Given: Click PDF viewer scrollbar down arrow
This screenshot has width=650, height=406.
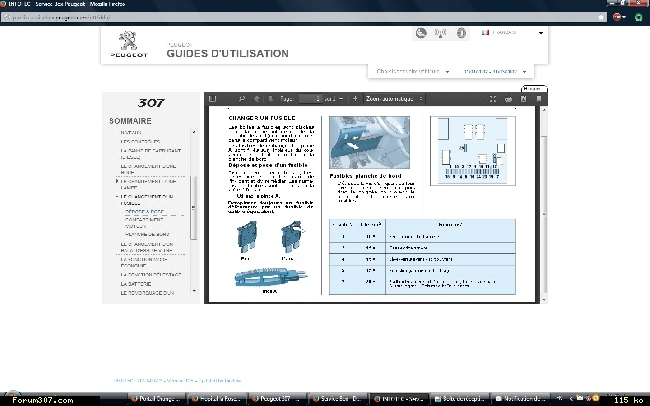Looking at the screenshot, I should coord(544,300).
